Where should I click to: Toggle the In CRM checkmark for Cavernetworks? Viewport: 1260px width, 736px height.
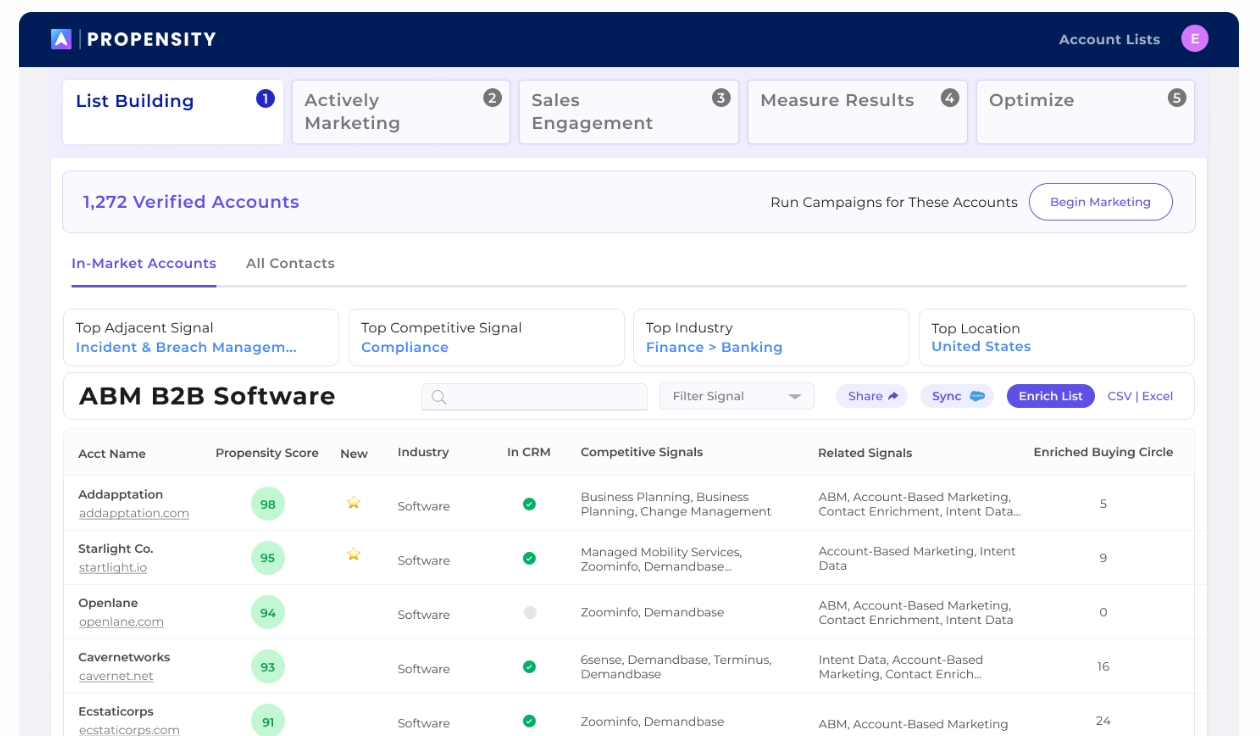pos(529,666)
